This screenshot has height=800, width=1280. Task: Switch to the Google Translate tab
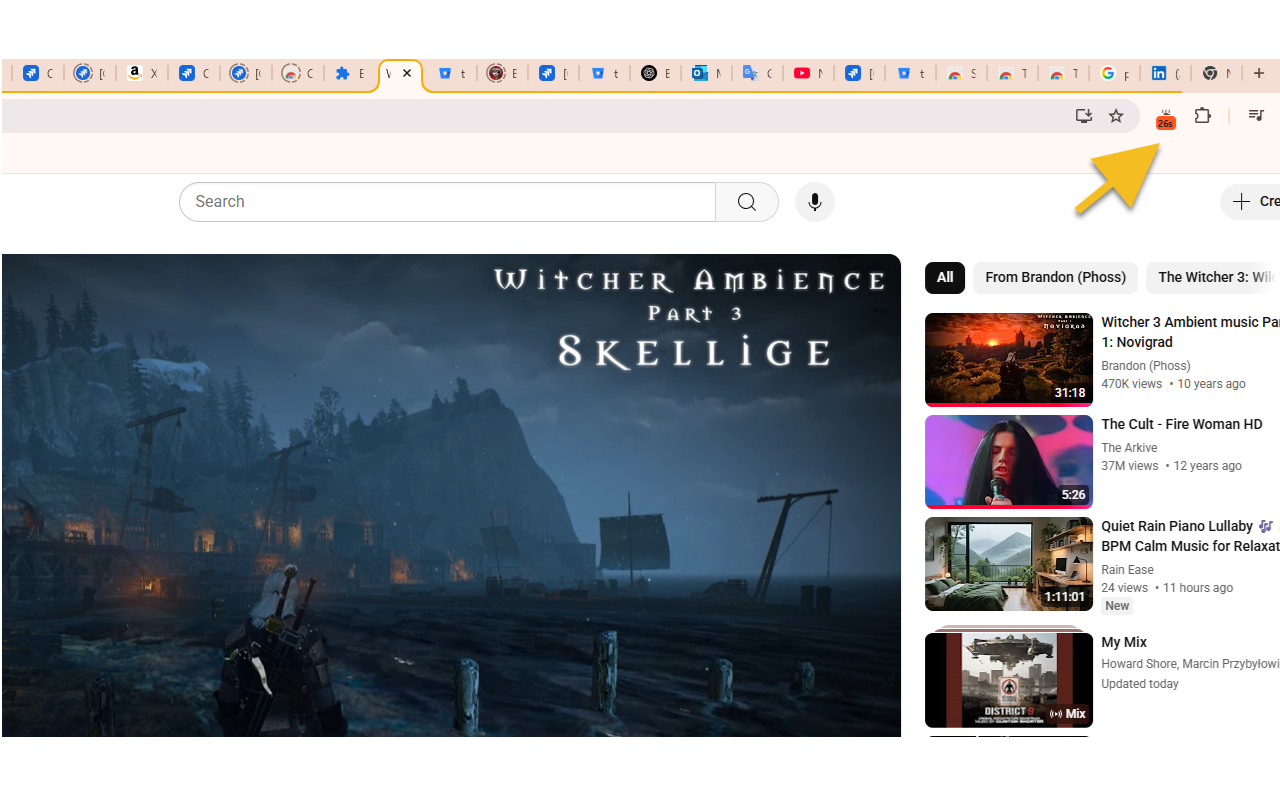pyautogui.click(x=757, y=73)
